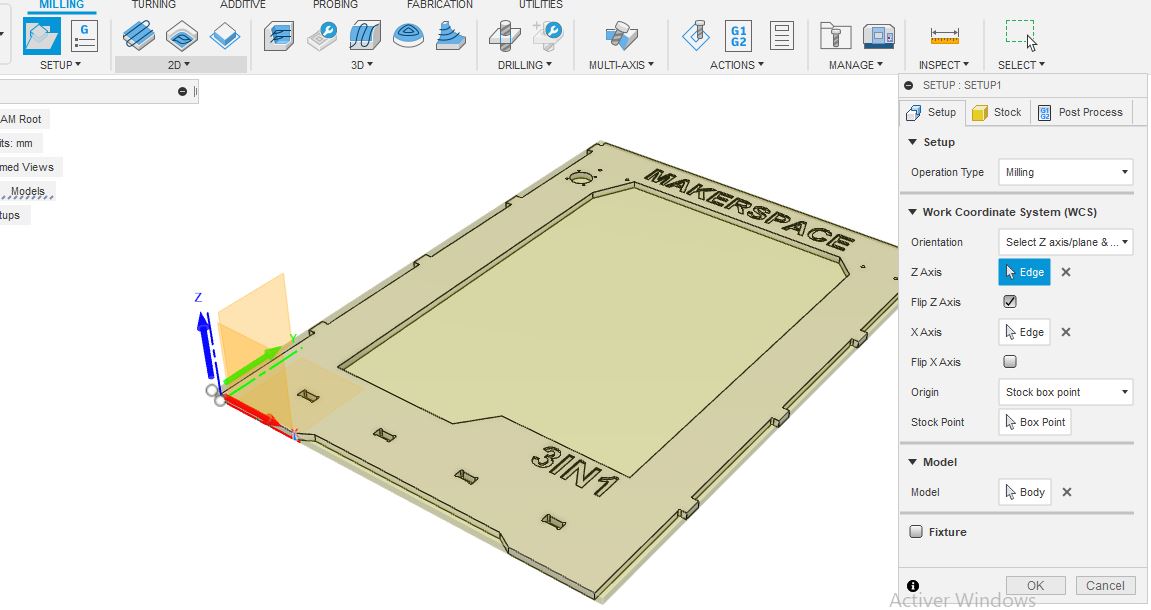Open the Machine Library icon
Screen dimensions: 1151x610
(x=878, y=35)
